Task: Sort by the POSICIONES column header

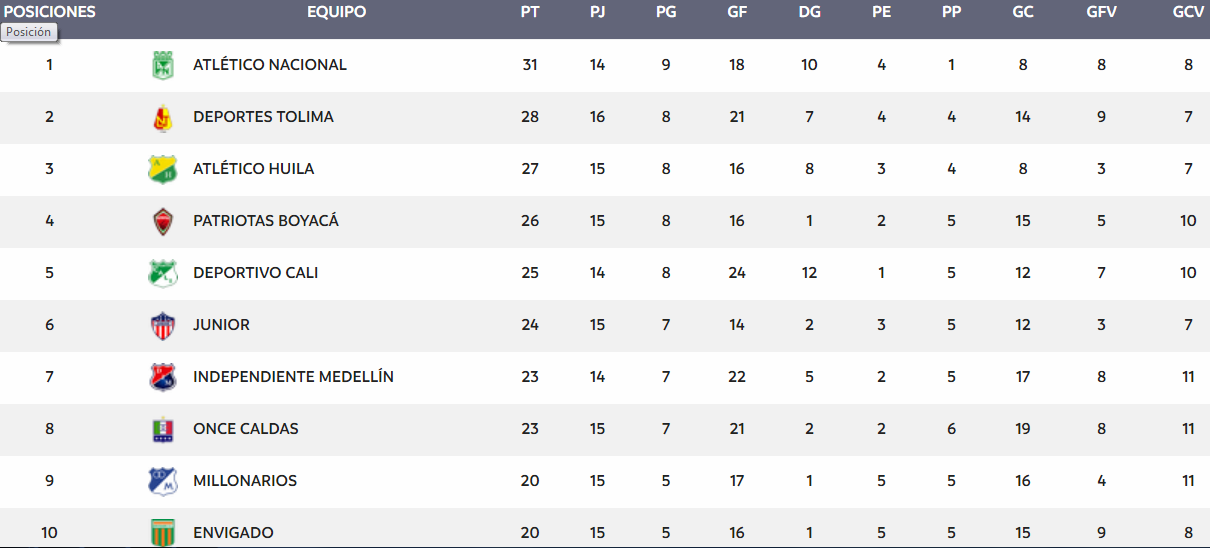Action: point(49,12)
